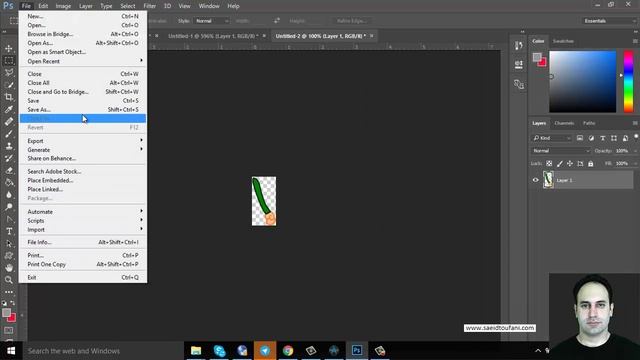Toggle lock all padlock icon

[x=591, y=164]
